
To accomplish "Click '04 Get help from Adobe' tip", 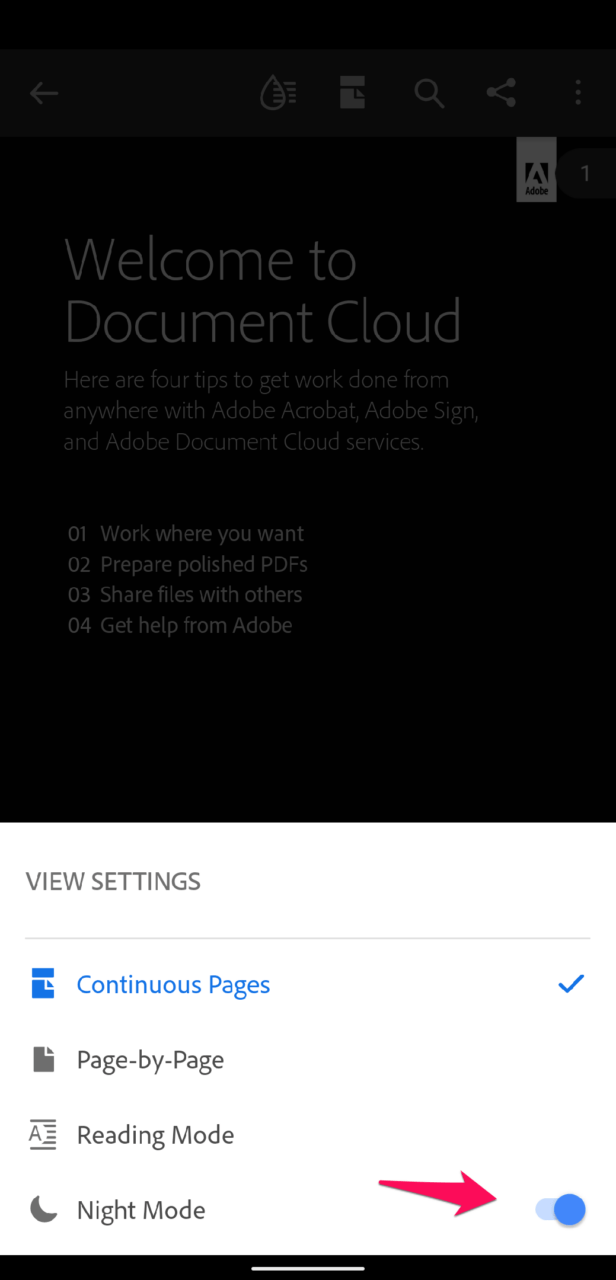I will click(x=179, y=625).
